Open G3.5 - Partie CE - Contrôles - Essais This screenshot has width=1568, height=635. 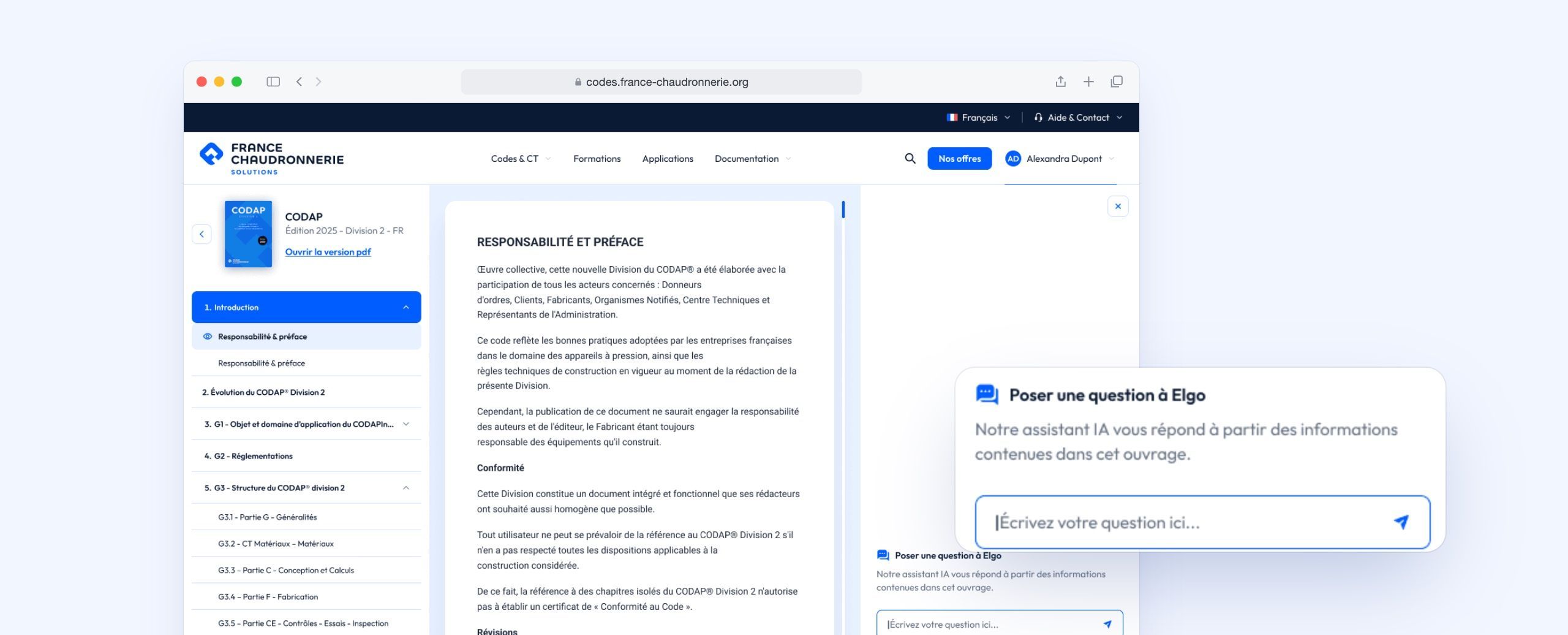[x=306, y=623]
